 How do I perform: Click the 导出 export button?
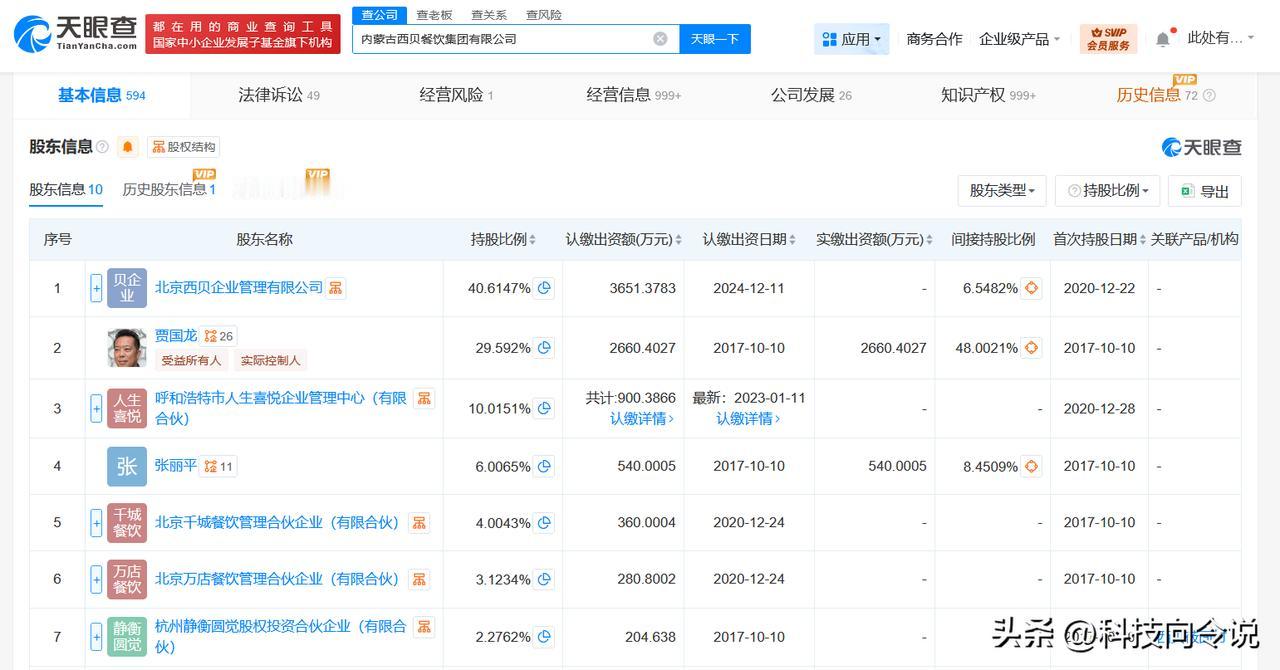pos(1204,190)
